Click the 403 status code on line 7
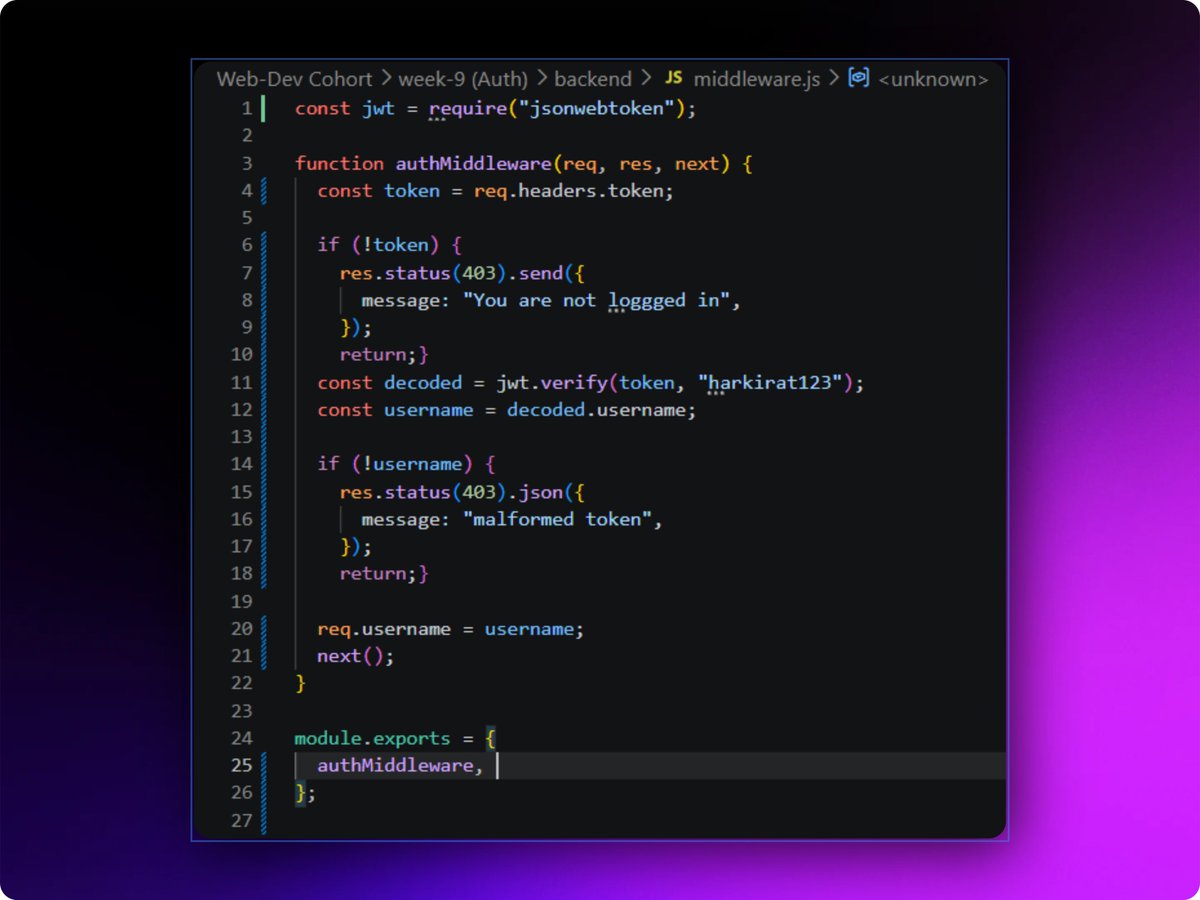 click(x=479, y=273)
